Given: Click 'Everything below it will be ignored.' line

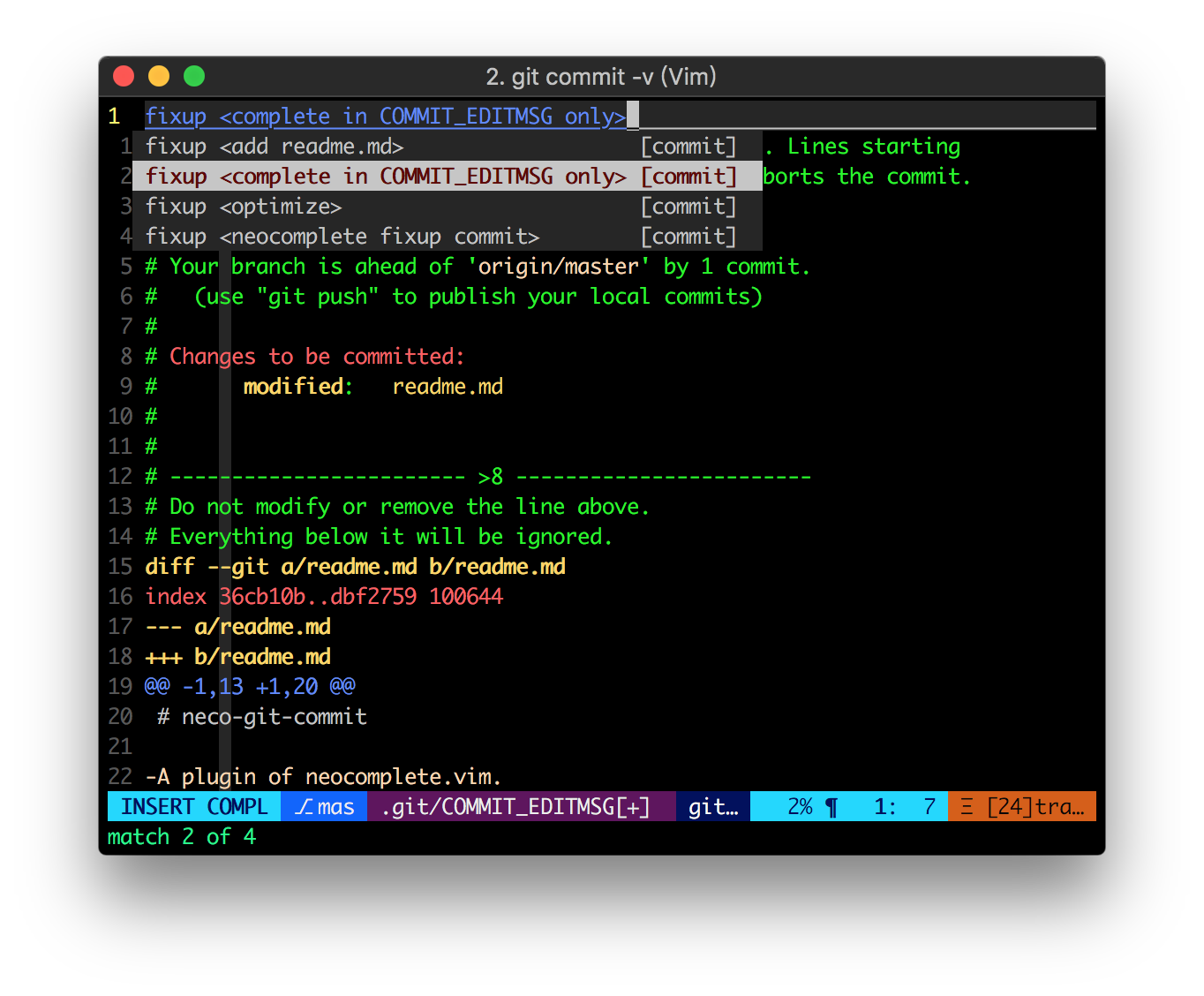Looking at the screenshot, I should (391, 537).
